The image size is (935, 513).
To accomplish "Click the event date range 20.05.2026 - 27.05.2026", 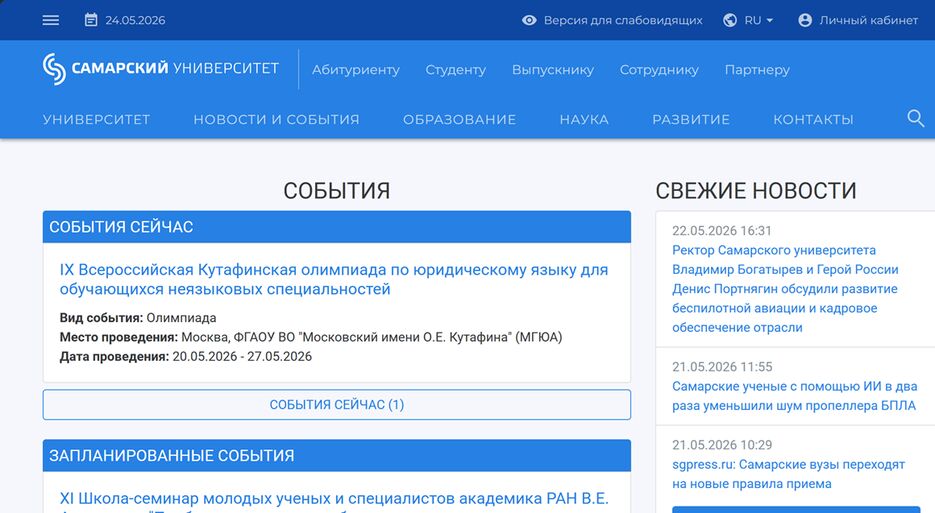I will pyautogui.click(x=242, y=357).
